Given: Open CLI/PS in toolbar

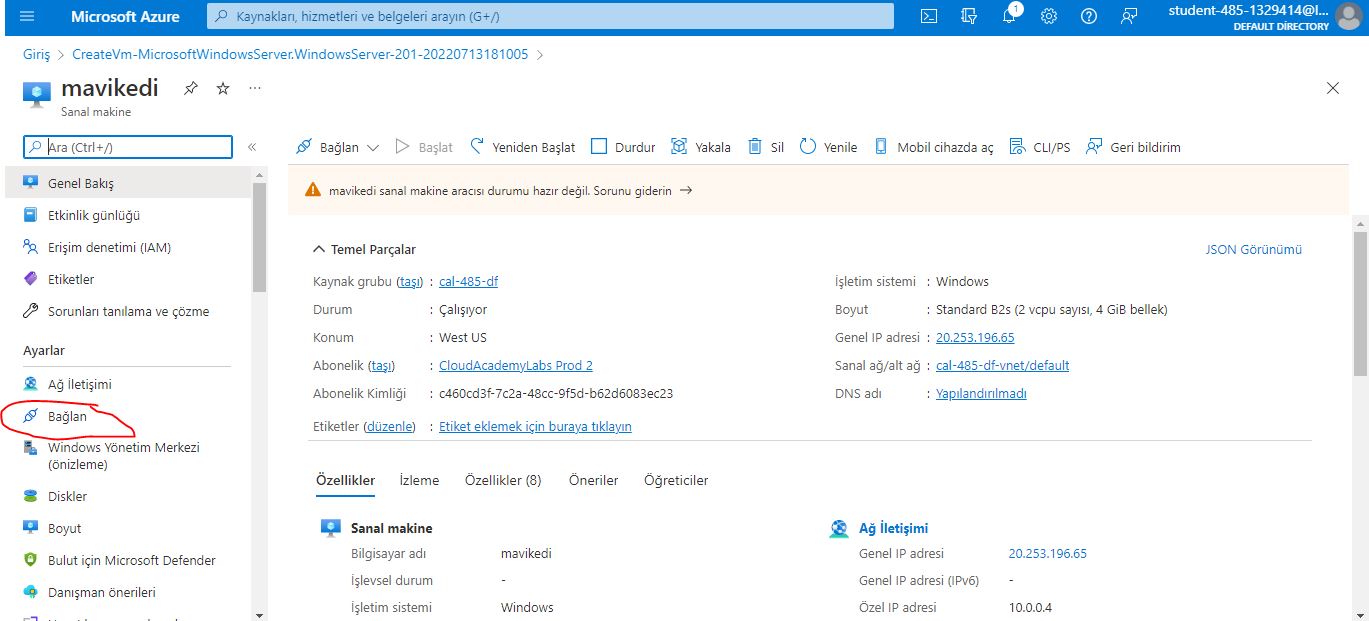Looking at the screenshot, I should (x=1040, y=147).
